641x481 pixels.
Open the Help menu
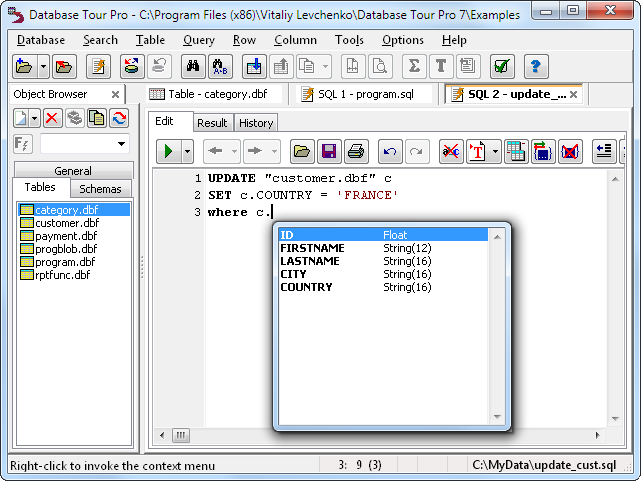tap(454, 40)
